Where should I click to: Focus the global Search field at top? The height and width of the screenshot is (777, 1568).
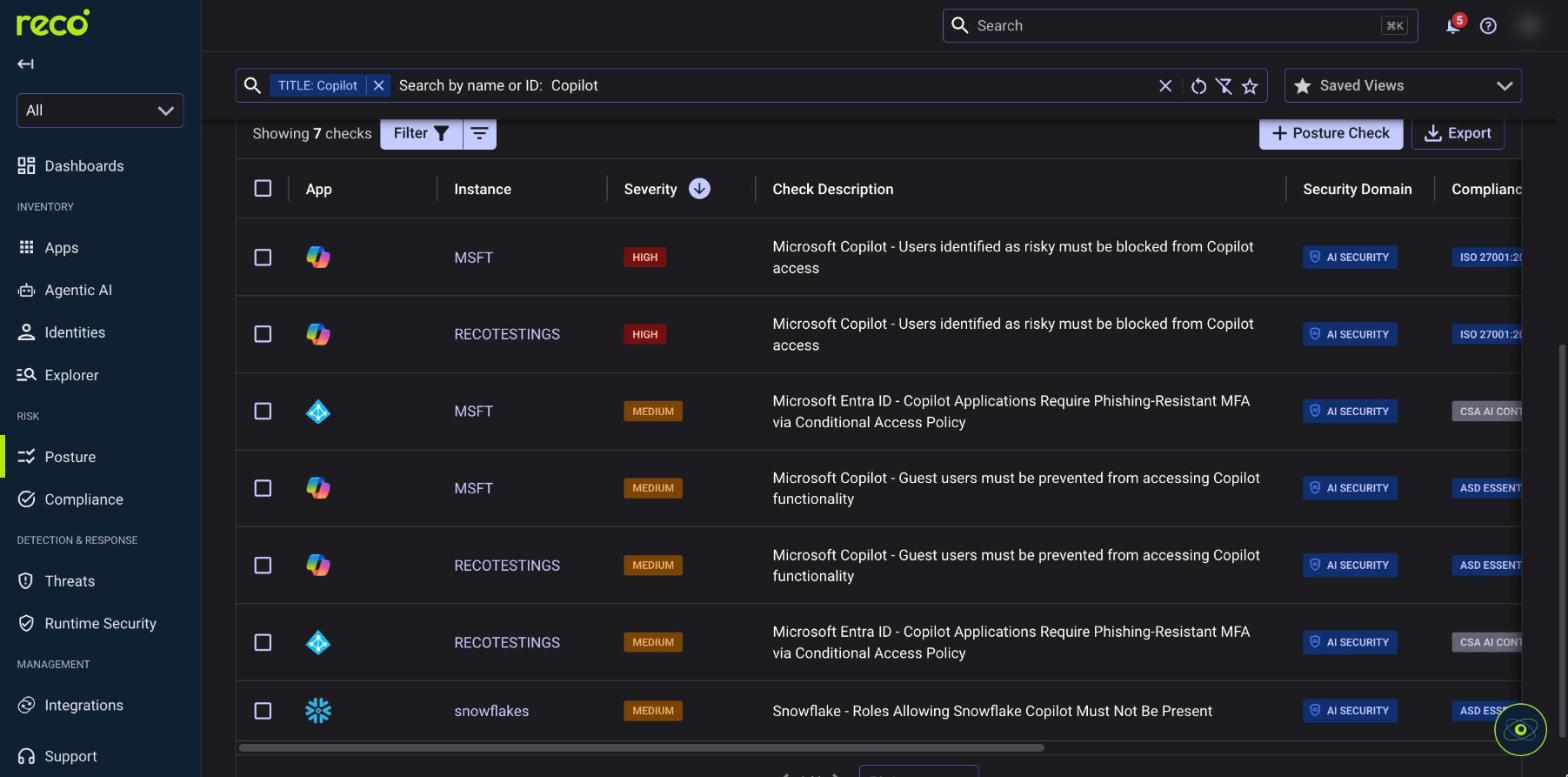(x=1180, y=26)
